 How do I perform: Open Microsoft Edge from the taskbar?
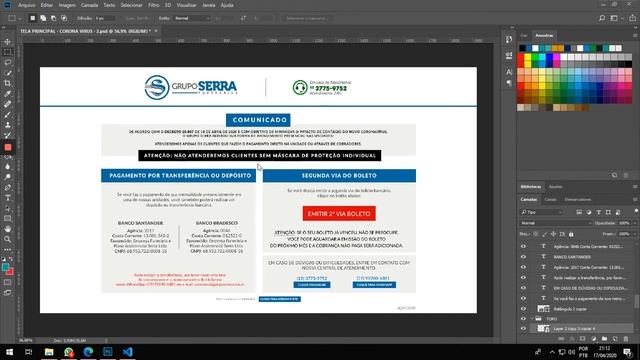point(88,352)
